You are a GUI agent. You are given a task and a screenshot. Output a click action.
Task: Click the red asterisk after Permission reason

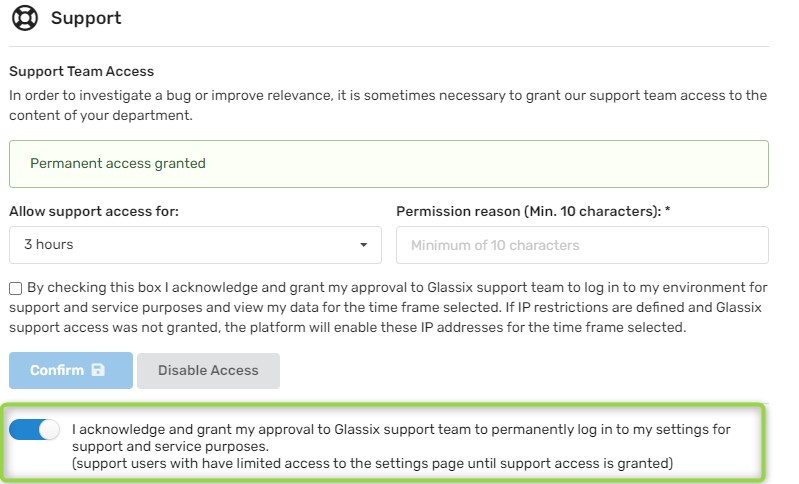(x=642, y=211)
